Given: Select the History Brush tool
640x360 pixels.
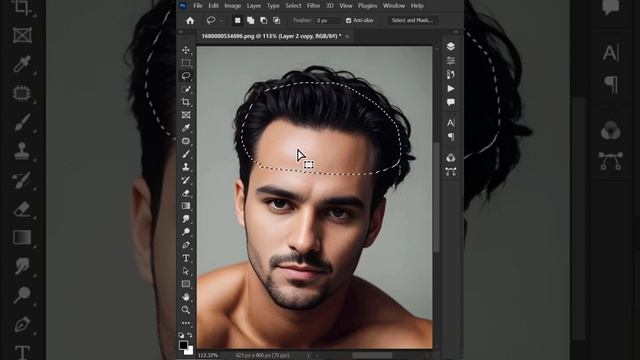Looking at the screenshot, I should pos(186,180).
